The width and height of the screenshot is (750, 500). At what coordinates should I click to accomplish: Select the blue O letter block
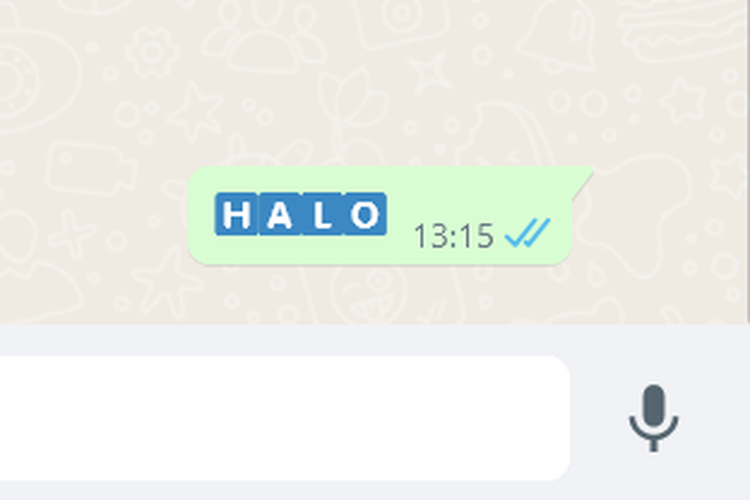coord(365,214)
